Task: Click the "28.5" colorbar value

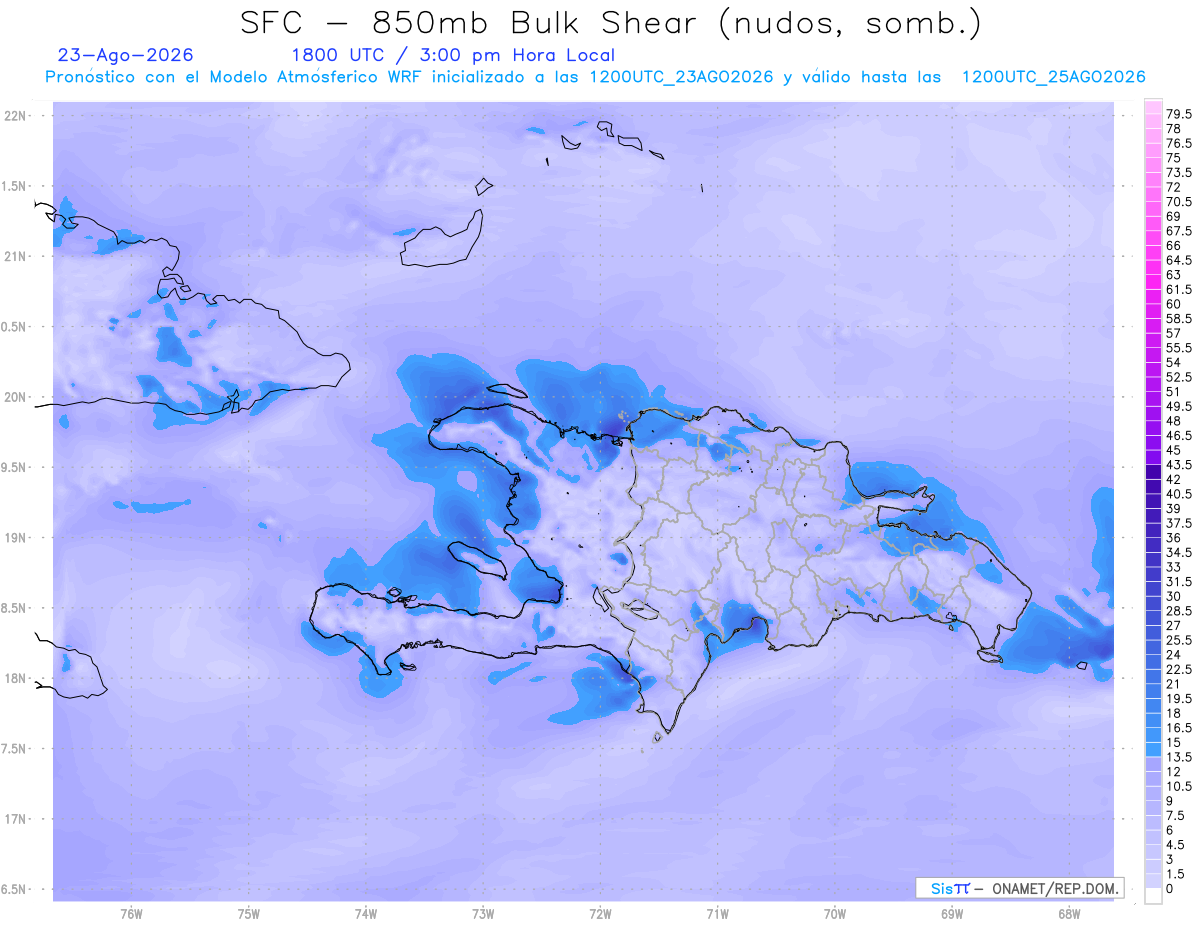Action: tap(1179, 610)
